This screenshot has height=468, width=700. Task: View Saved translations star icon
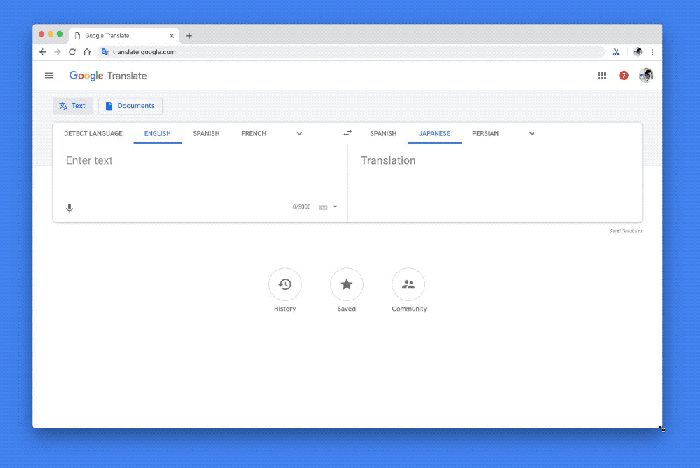[347, 285]
